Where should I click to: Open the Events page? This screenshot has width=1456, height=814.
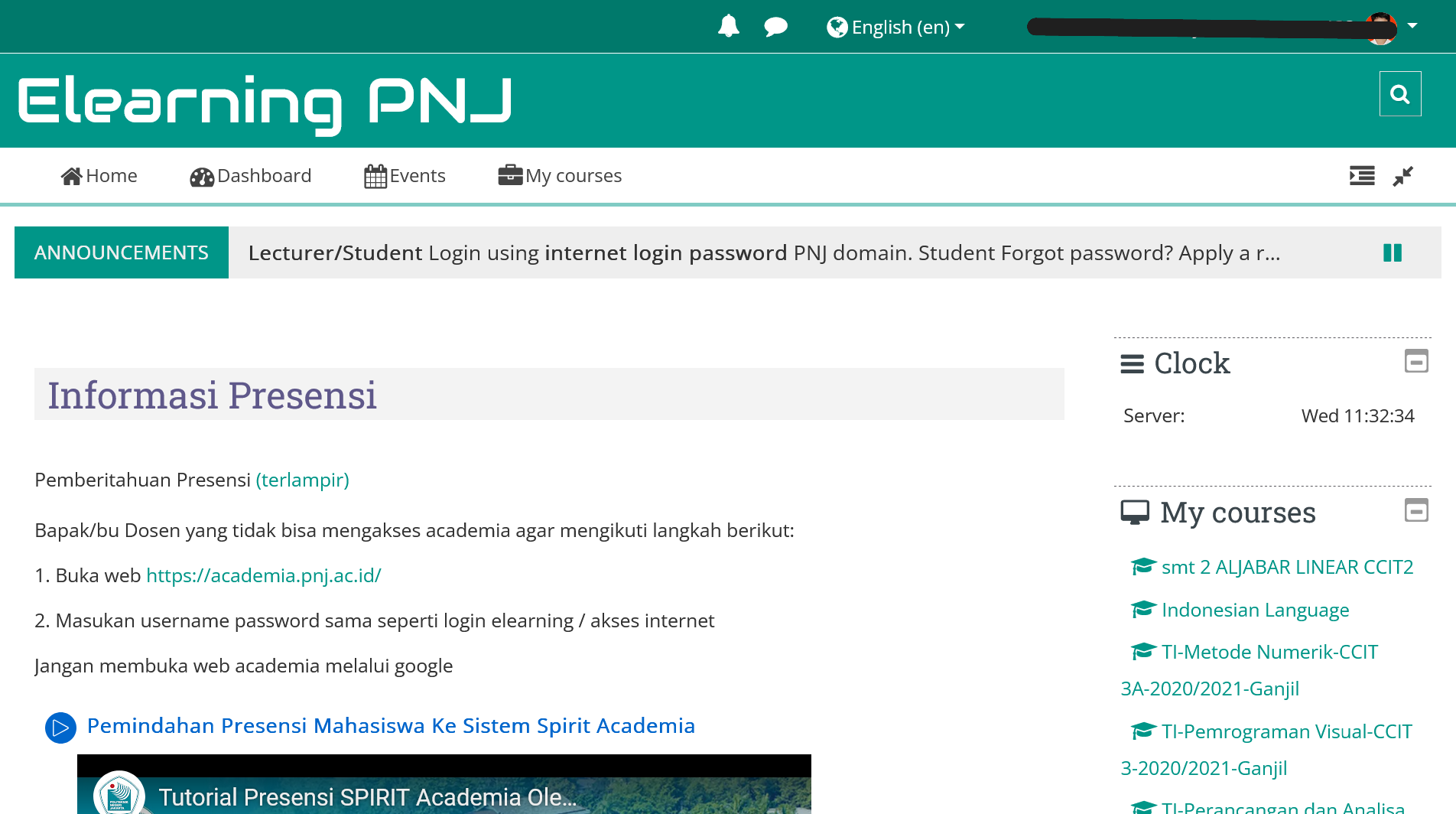coord(418,175)
